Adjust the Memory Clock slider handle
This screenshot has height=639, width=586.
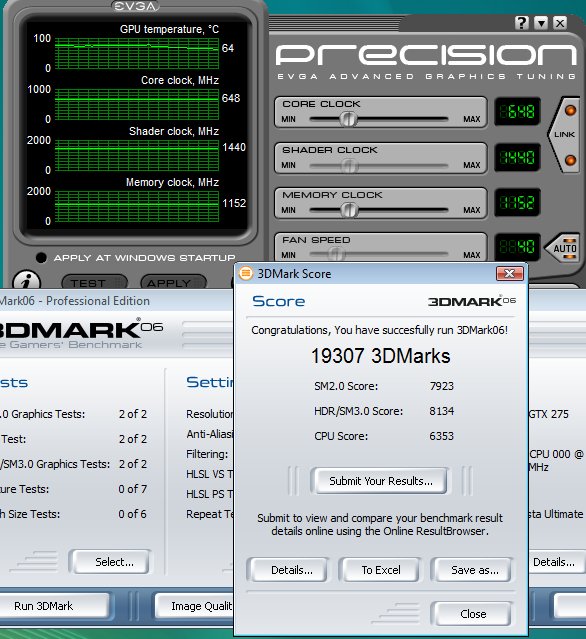(x=349, y=210)
